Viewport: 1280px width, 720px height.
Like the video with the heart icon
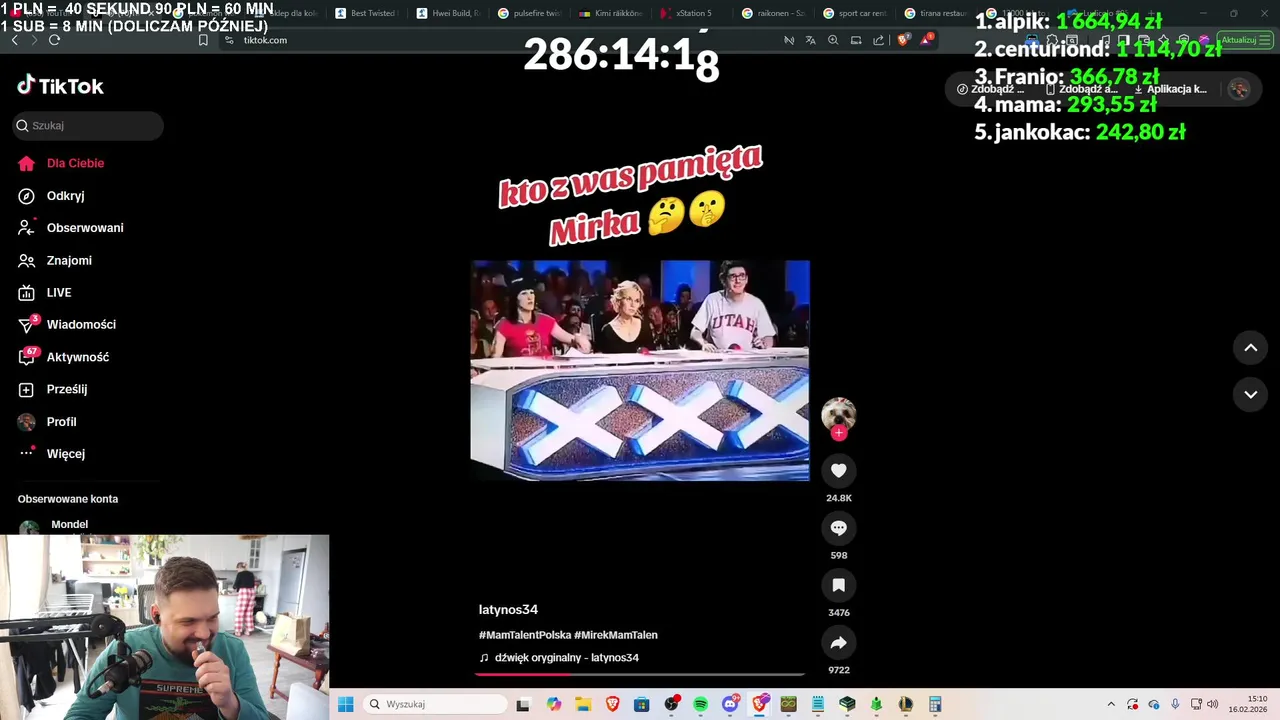838,470
